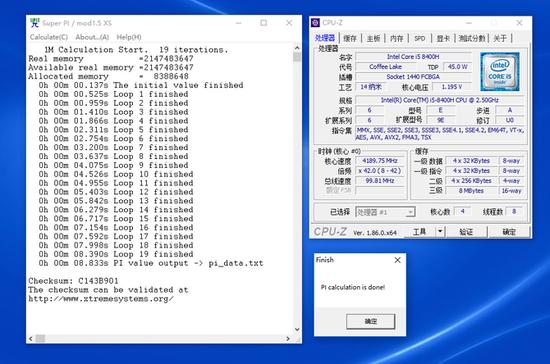Click the Super PI horizontal scrollbar thumb
The height and width of the screenshot is (364, 550).
tap(40, 339)
